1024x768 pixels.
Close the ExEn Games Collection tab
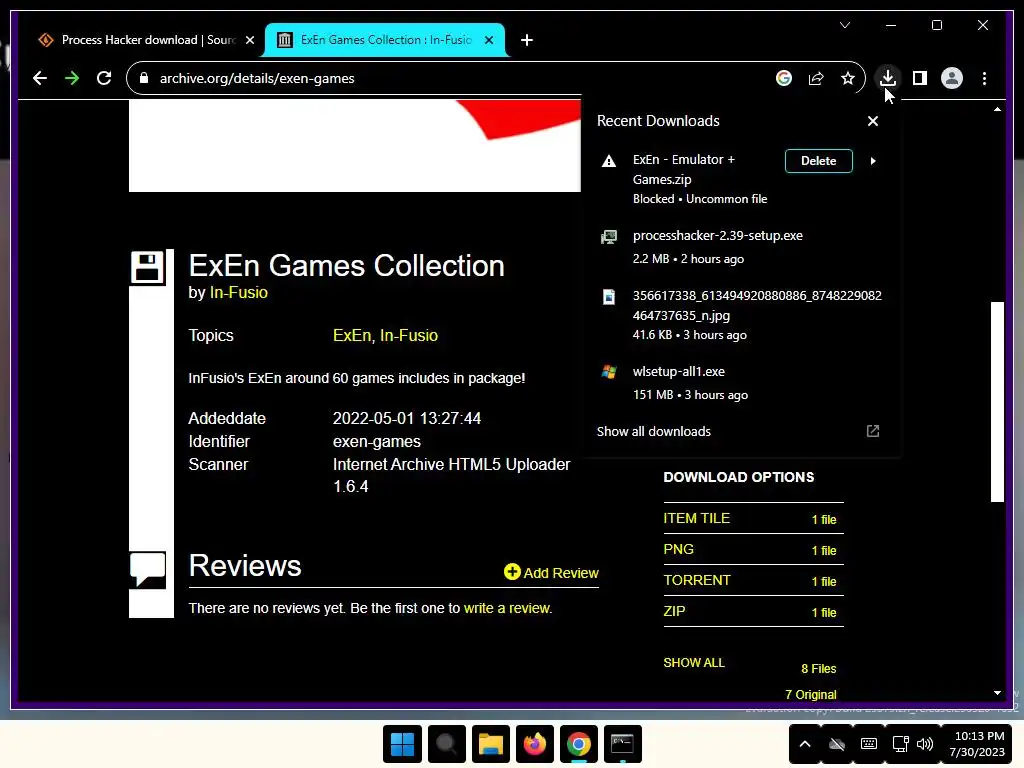point(488,40)
